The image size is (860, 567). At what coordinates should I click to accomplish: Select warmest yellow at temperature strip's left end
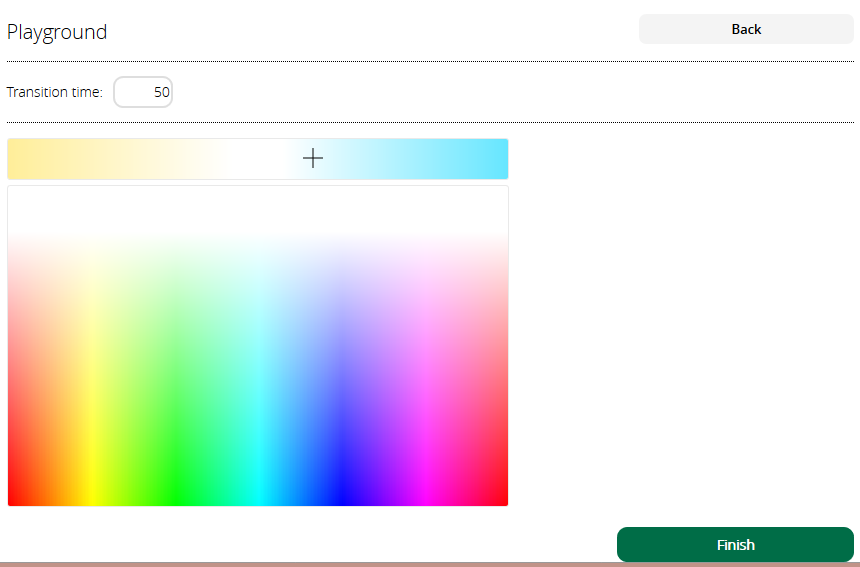[x=14, y=159]
